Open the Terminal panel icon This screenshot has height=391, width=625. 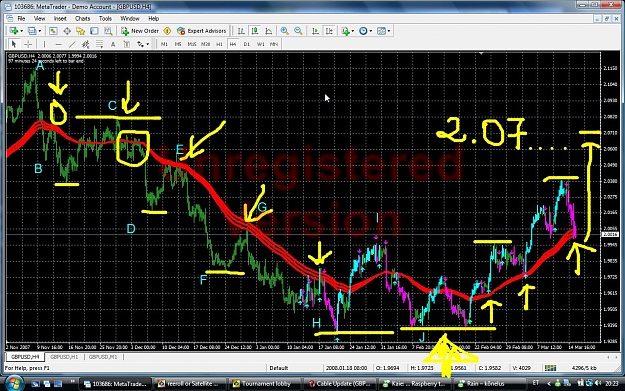[x=94, y=31]
